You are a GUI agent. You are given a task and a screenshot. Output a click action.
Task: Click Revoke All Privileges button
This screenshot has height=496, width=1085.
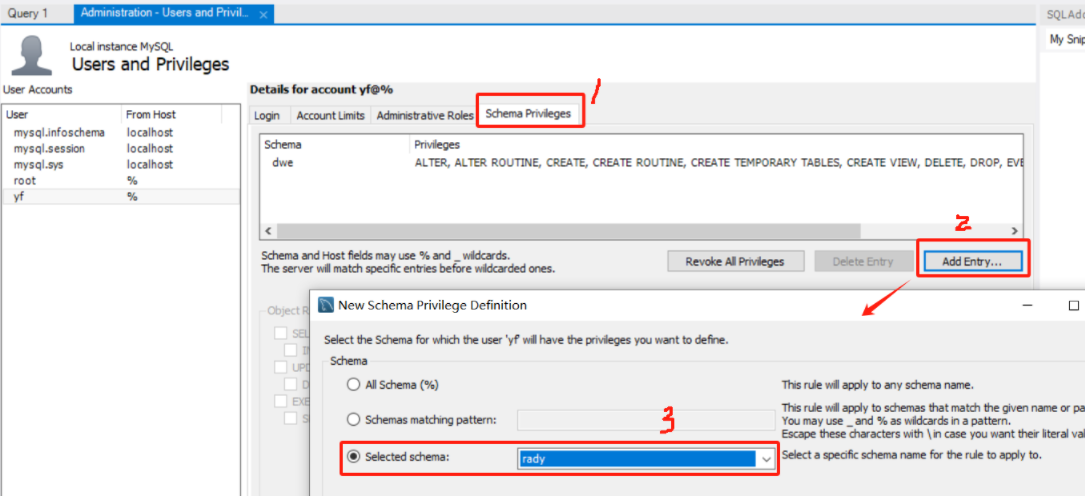(735, 261)
